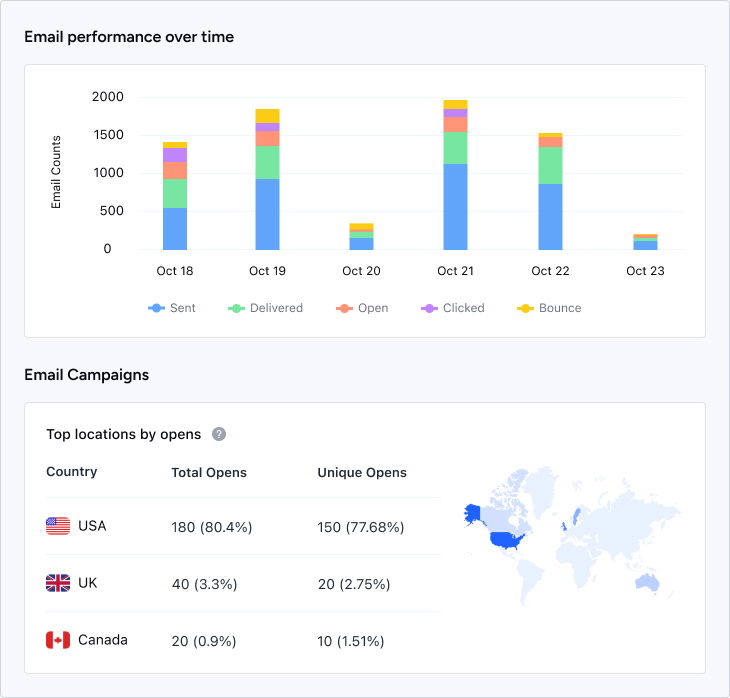This screenshot has height=698, width=730.
Task: Click the Oct 19 stacked bar
Action: (268, 179)
